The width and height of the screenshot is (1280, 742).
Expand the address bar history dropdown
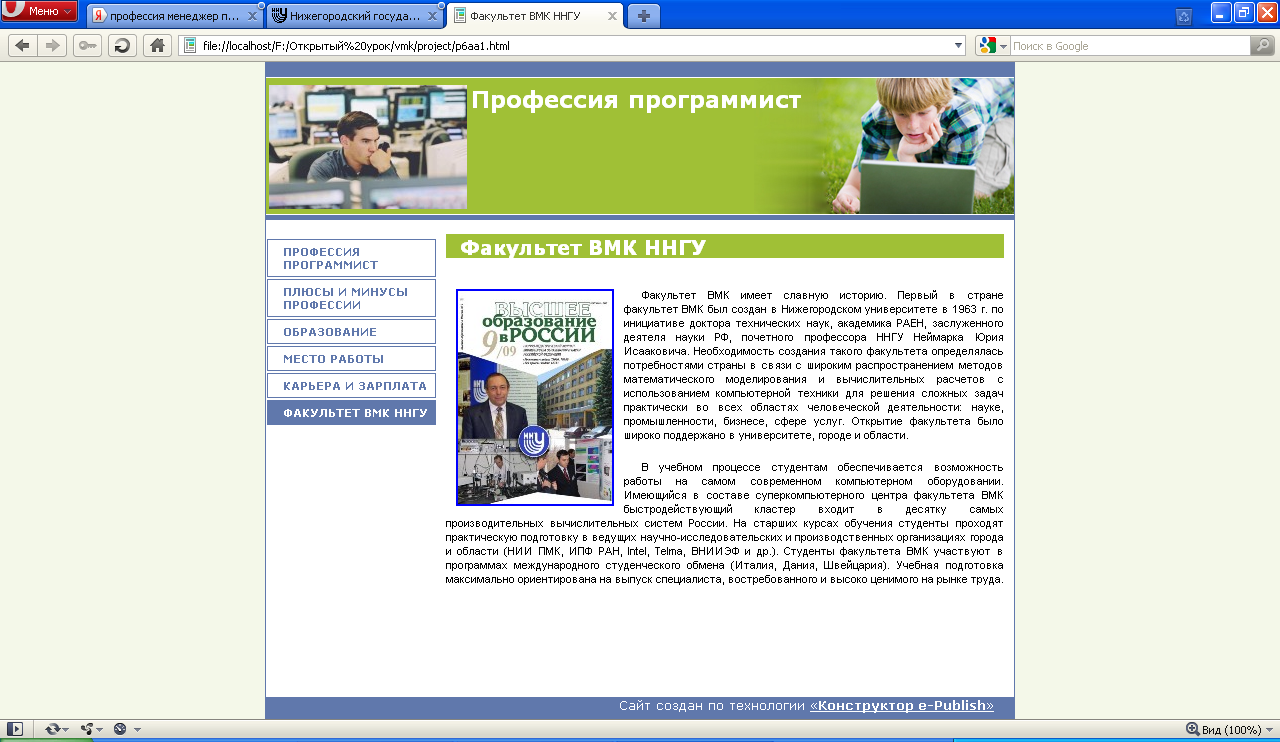click(959, 46)
